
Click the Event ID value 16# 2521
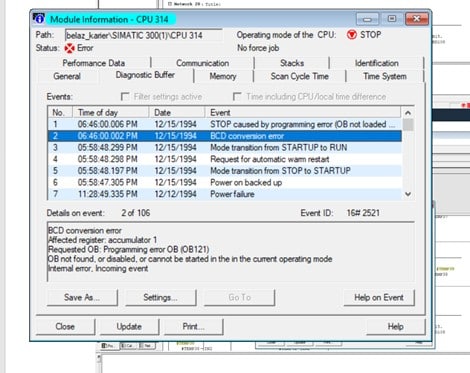363,213
